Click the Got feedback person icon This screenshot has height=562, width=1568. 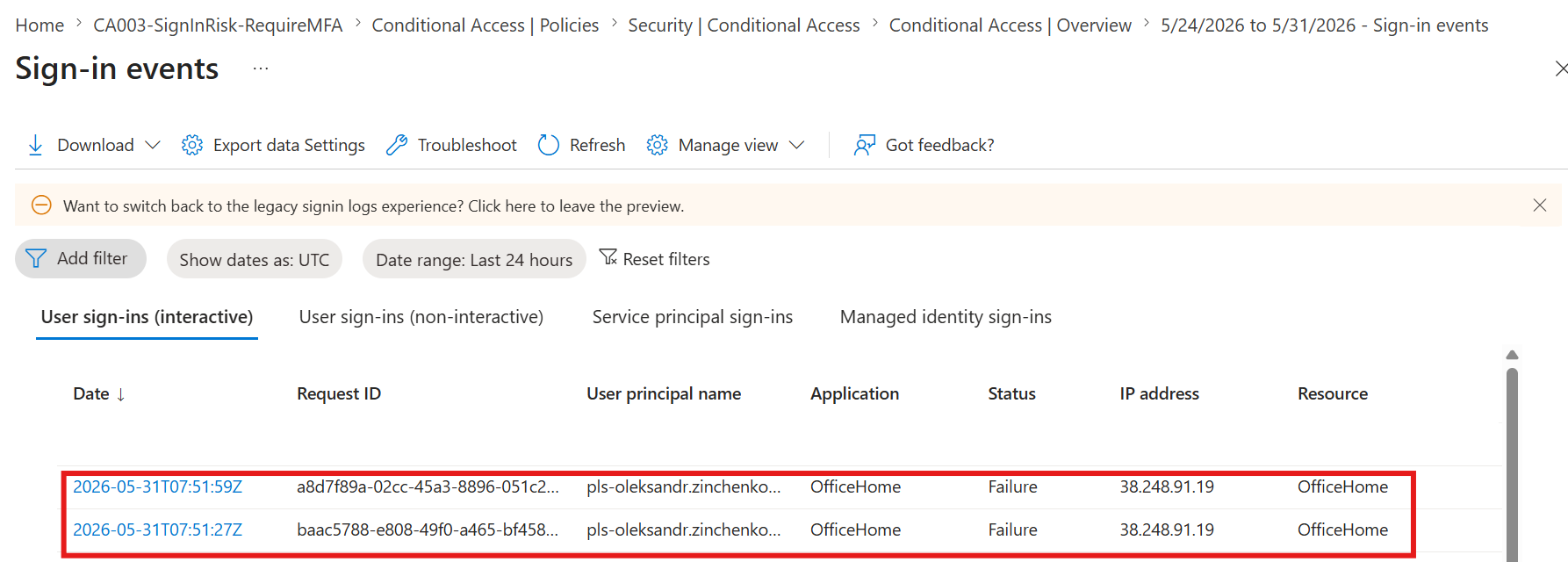865,145
